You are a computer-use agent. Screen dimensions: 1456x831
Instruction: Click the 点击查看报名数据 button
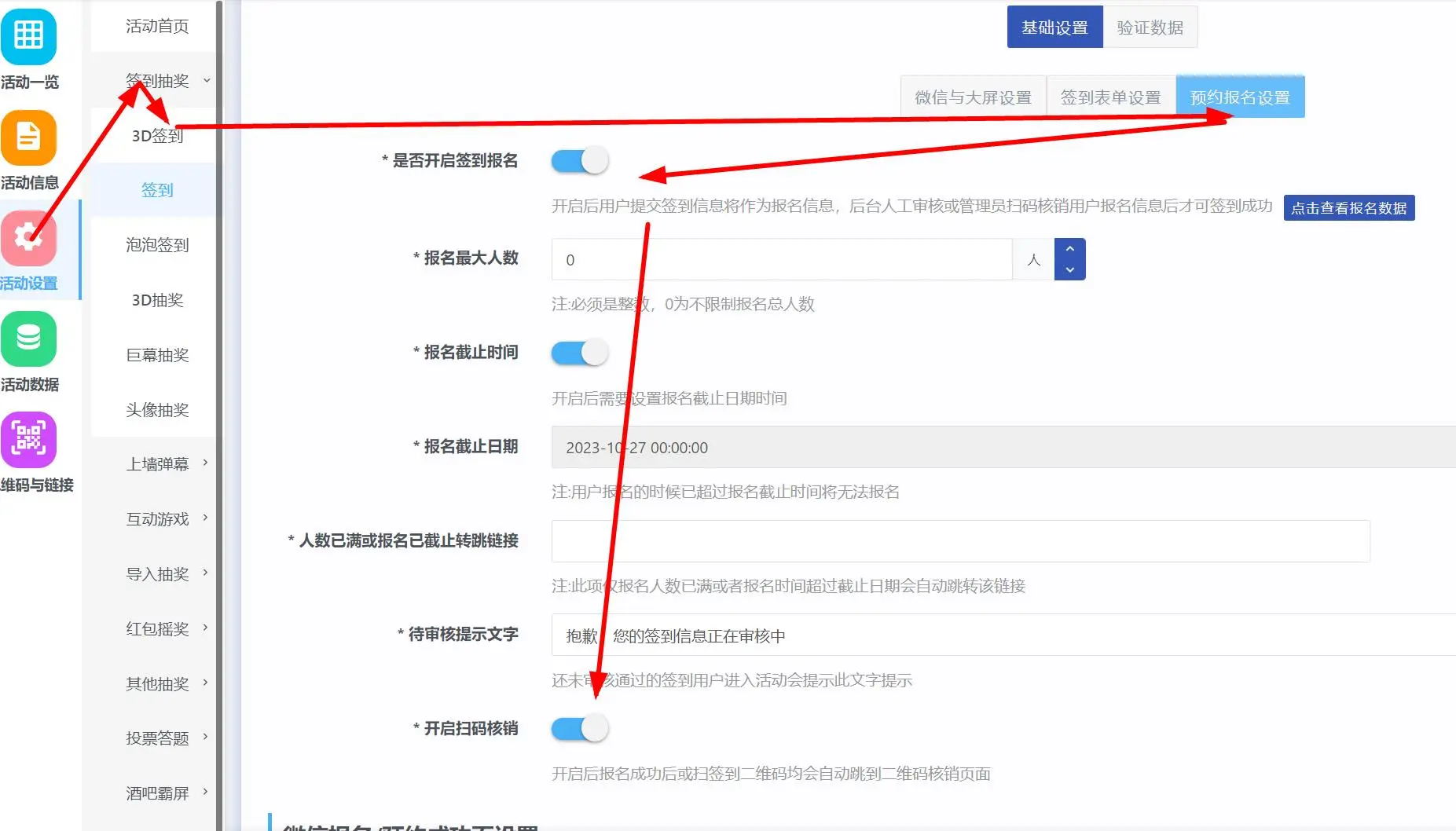click(1348, 208)
